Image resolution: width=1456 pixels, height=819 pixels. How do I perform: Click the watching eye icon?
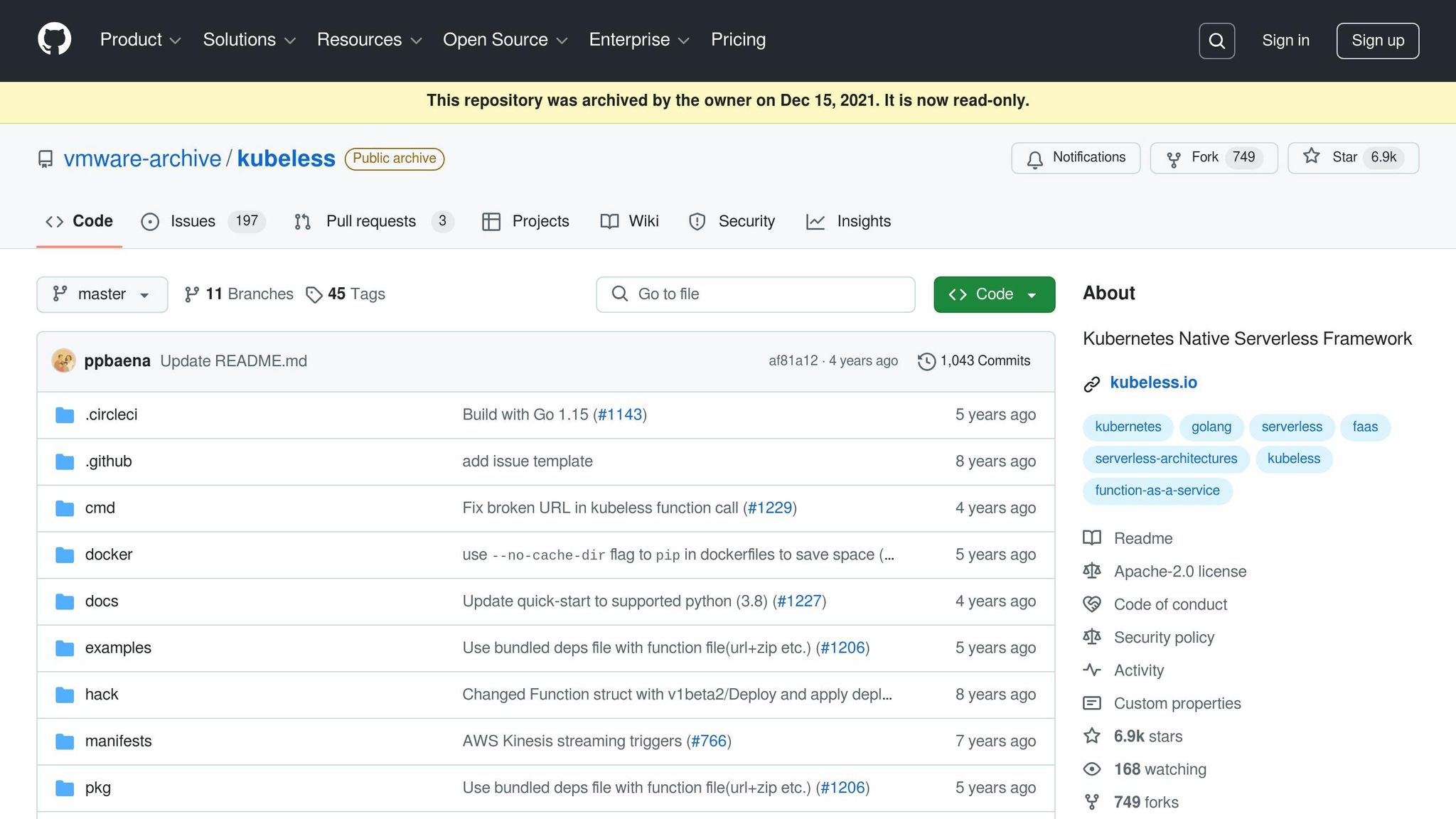point(1092,769)
